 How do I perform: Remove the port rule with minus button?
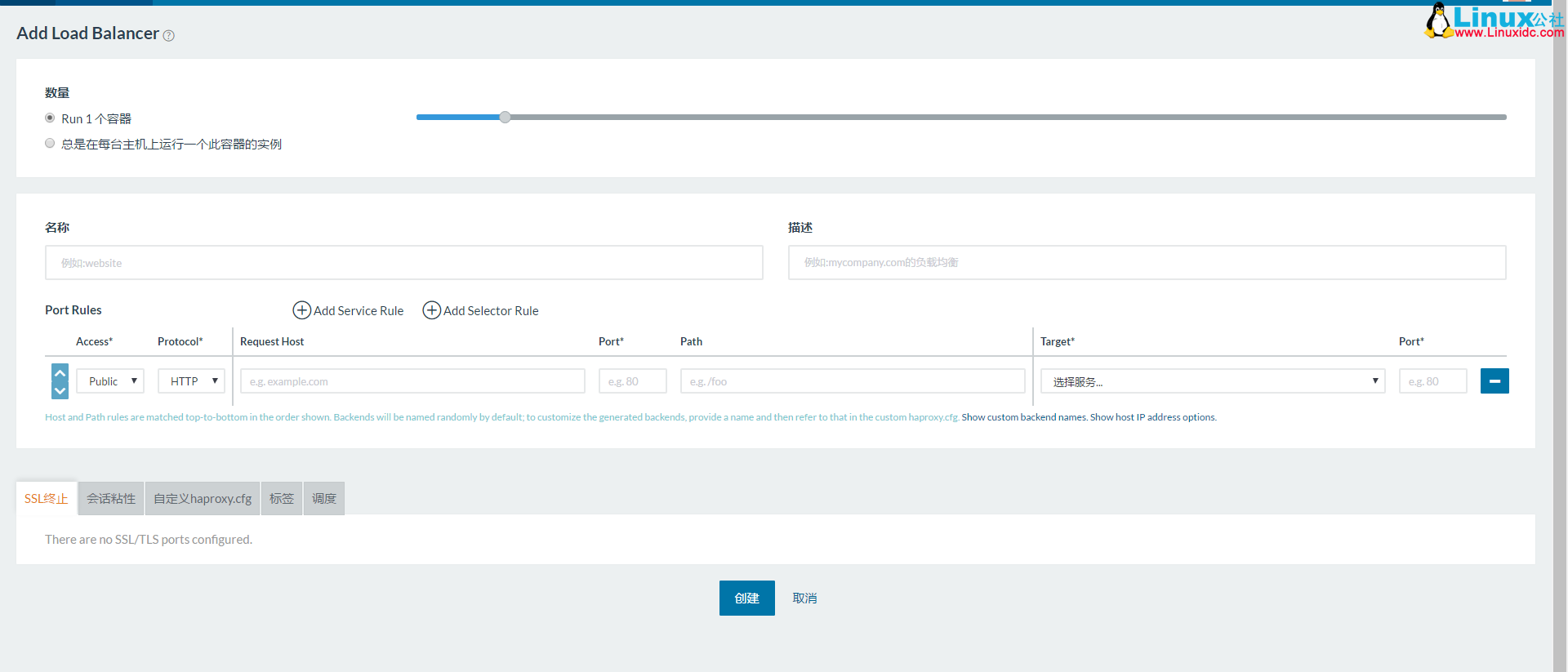click(x=1494, y=381)
